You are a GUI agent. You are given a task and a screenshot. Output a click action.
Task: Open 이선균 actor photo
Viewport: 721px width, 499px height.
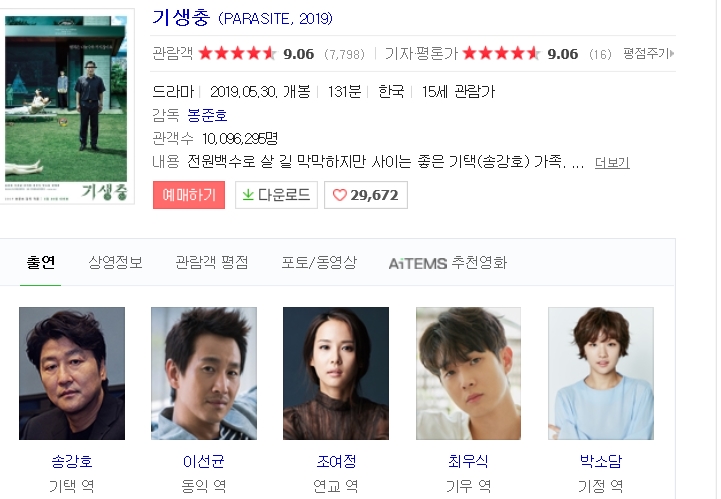tap(204, 373)
